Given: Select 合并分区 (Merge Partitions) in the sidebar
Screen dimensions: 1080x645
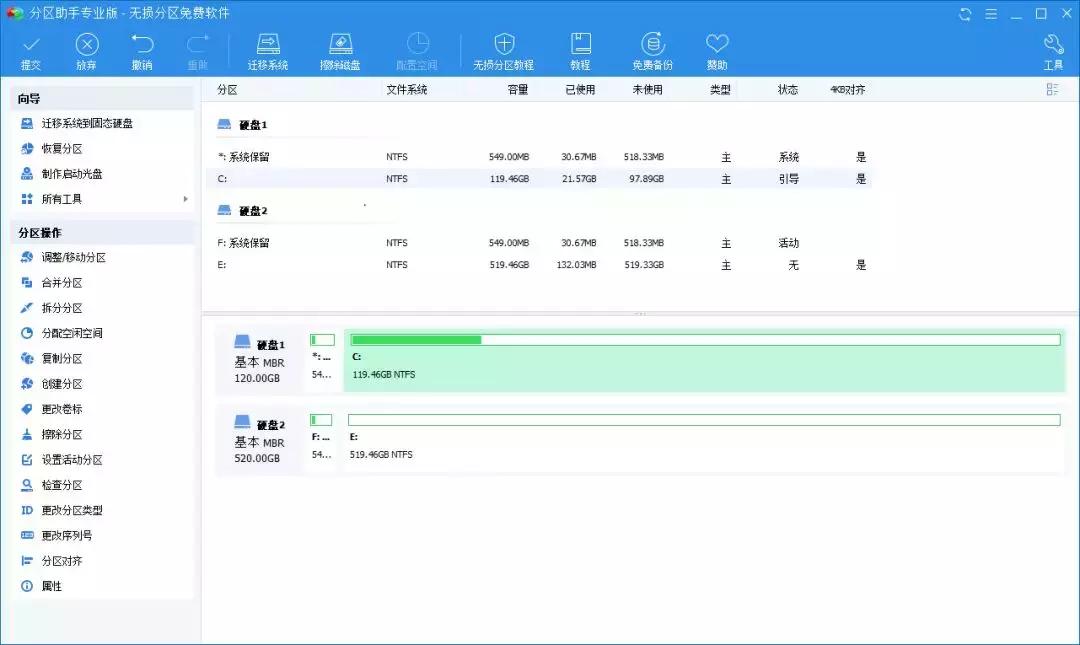Looking at the screenshot, I should click(64, 282).
